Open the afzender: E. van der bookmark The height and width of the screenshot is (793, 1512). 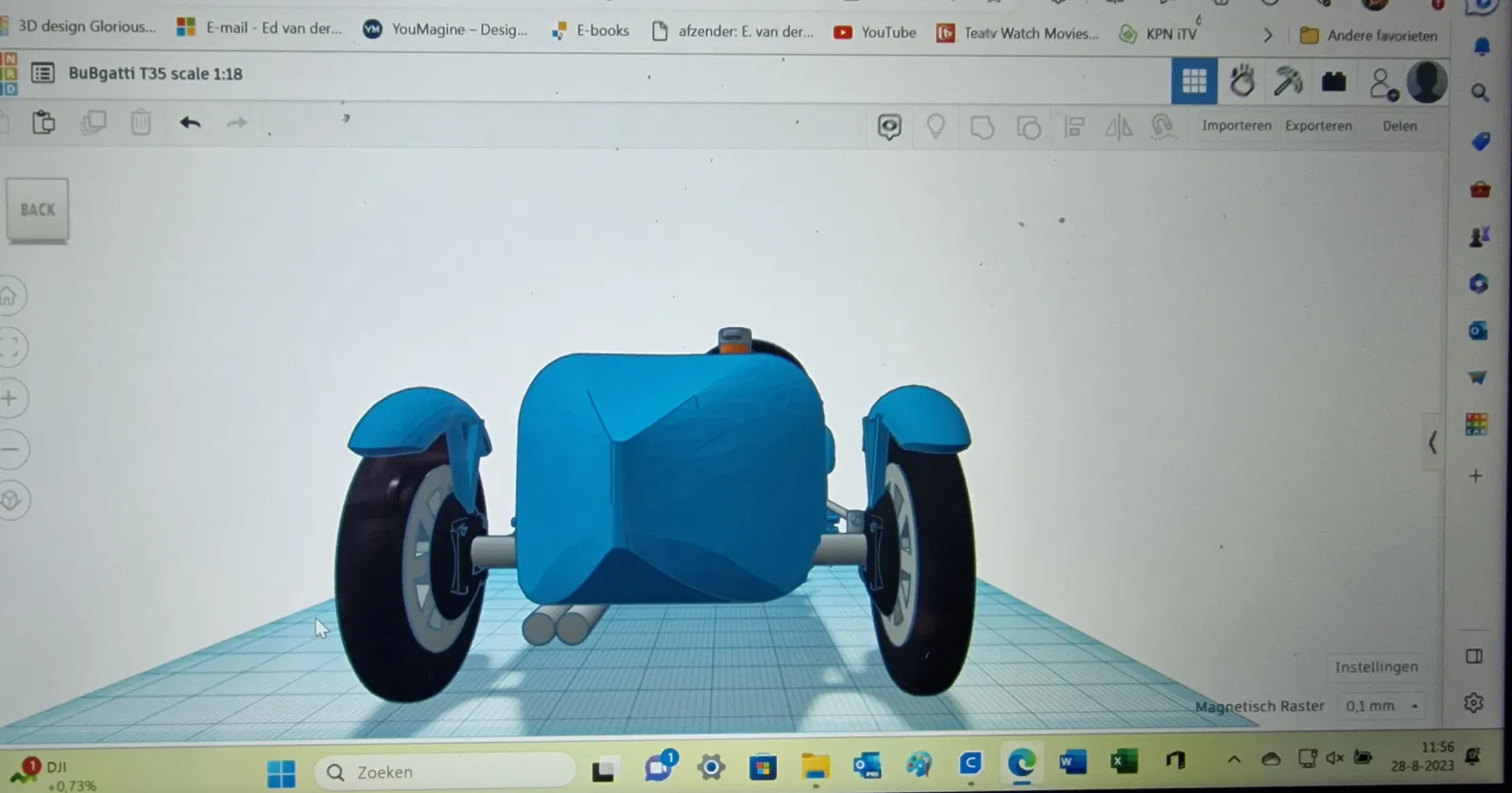tap(732, 31)
